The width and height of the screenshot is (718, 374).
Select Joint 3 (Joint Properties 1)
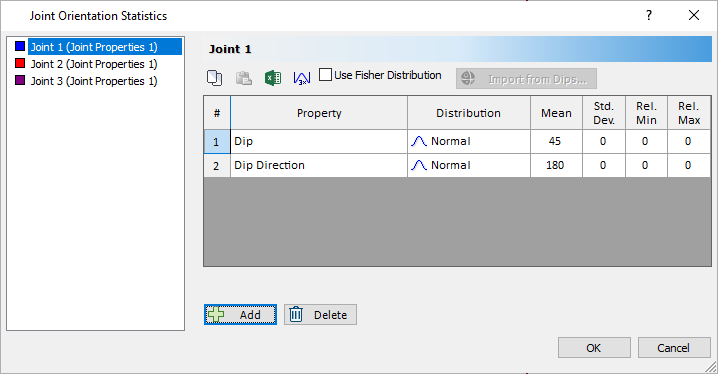[94, 81]
